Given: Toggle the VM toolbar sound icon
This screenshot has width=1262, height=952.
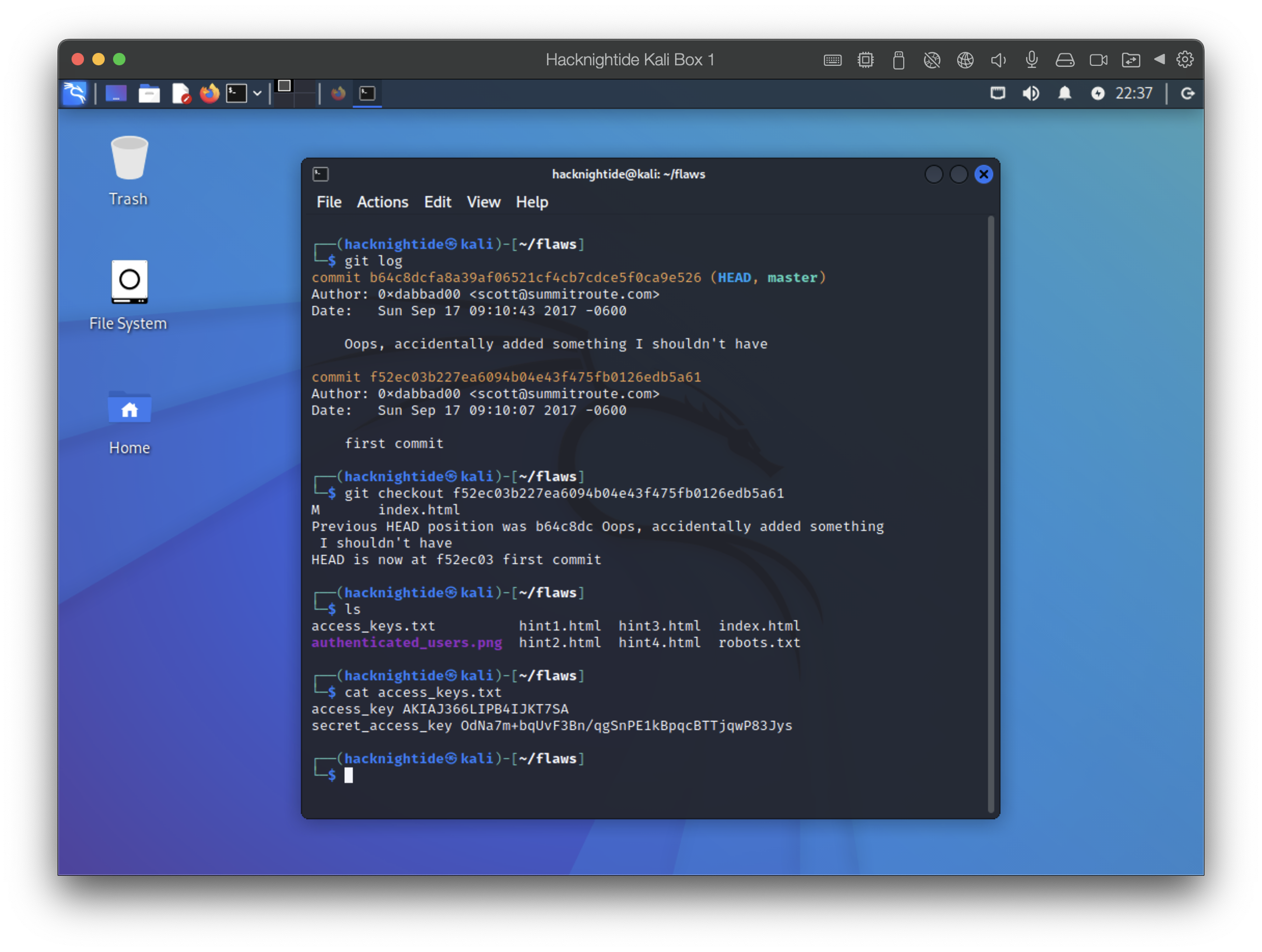Looking at the screenshot, I should [x=998, y=59].
